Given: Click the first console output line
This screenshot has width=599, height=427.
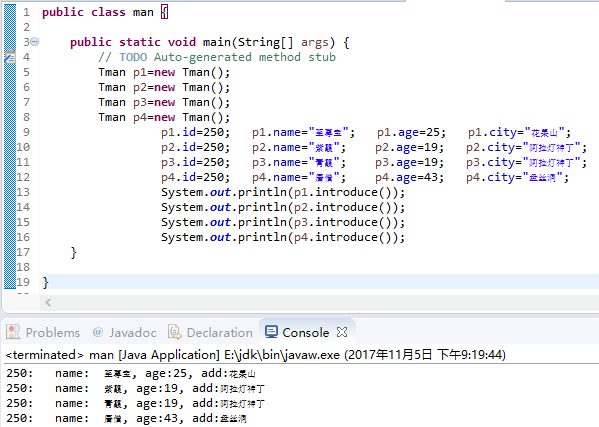Looking at the screenshot, I should [131, 373].
